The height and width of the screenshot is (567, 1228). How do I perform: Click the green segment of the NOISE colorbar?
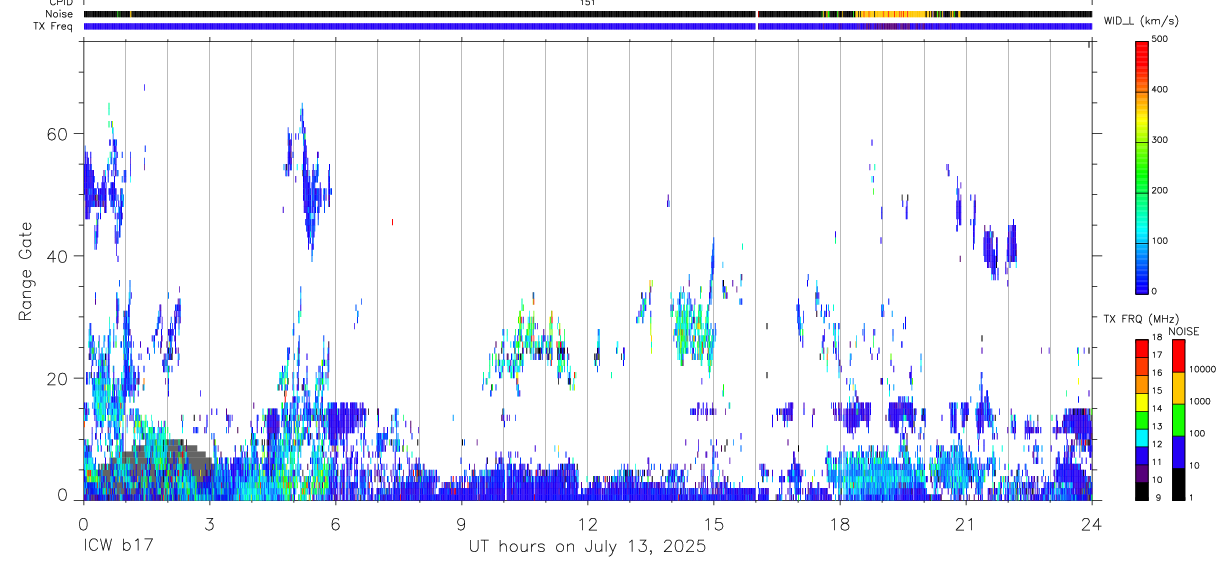1177,420
